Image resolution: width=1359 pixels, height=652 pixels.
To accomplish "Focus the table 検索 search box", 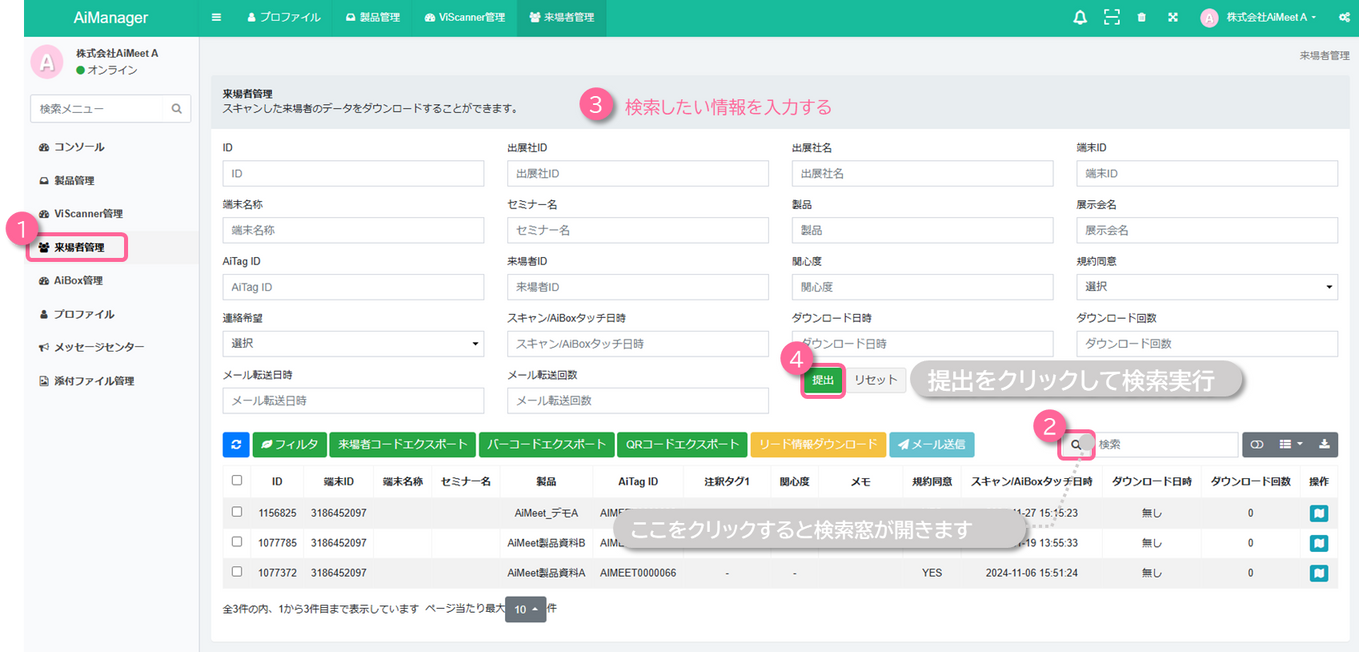I will 1165,445.
